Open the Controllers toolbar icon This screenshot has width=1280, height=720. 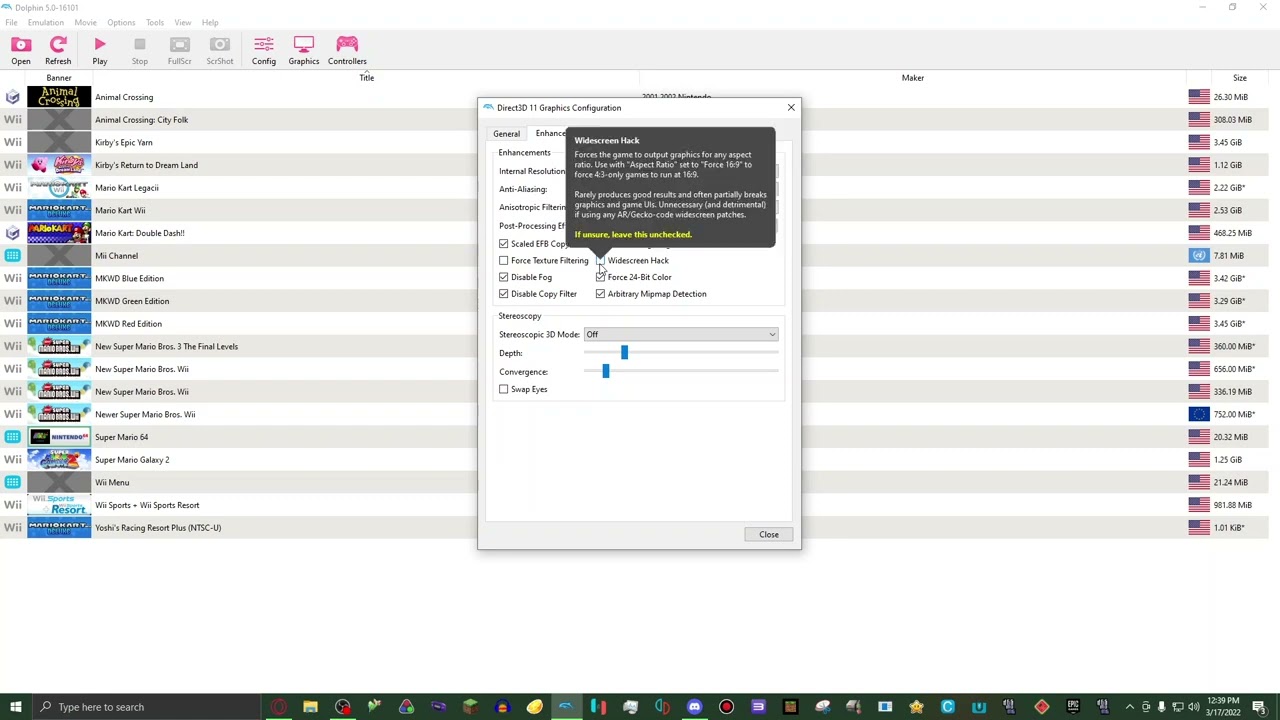347,50
